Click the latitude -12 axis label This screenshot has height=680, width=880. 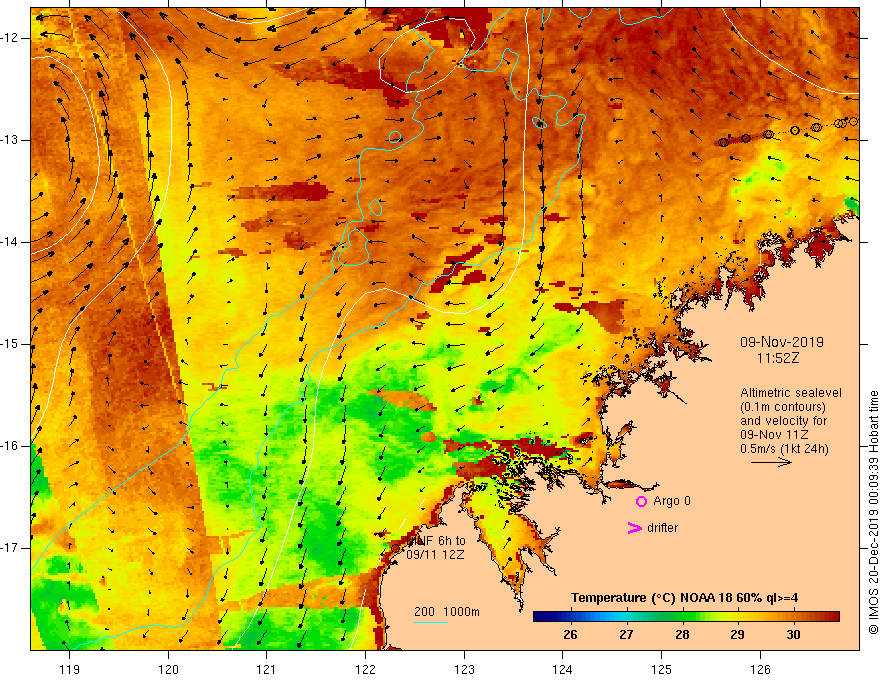click(x=10, y=38)
